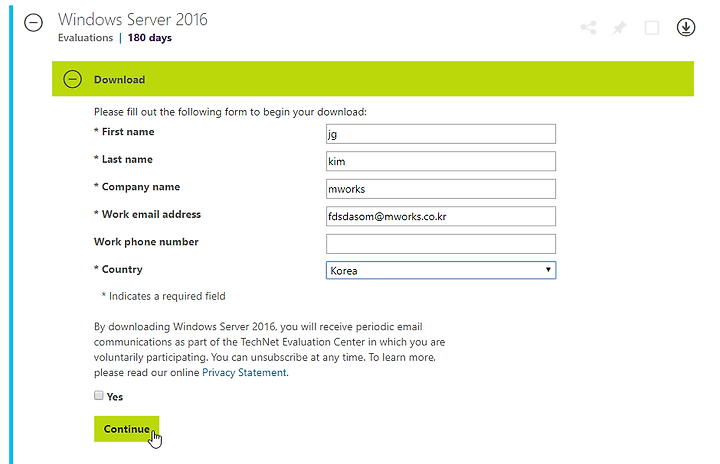The image size is (720, 464).
Task: Pin this evaluation with the pin icon
Action: click(x=619, y=28)
